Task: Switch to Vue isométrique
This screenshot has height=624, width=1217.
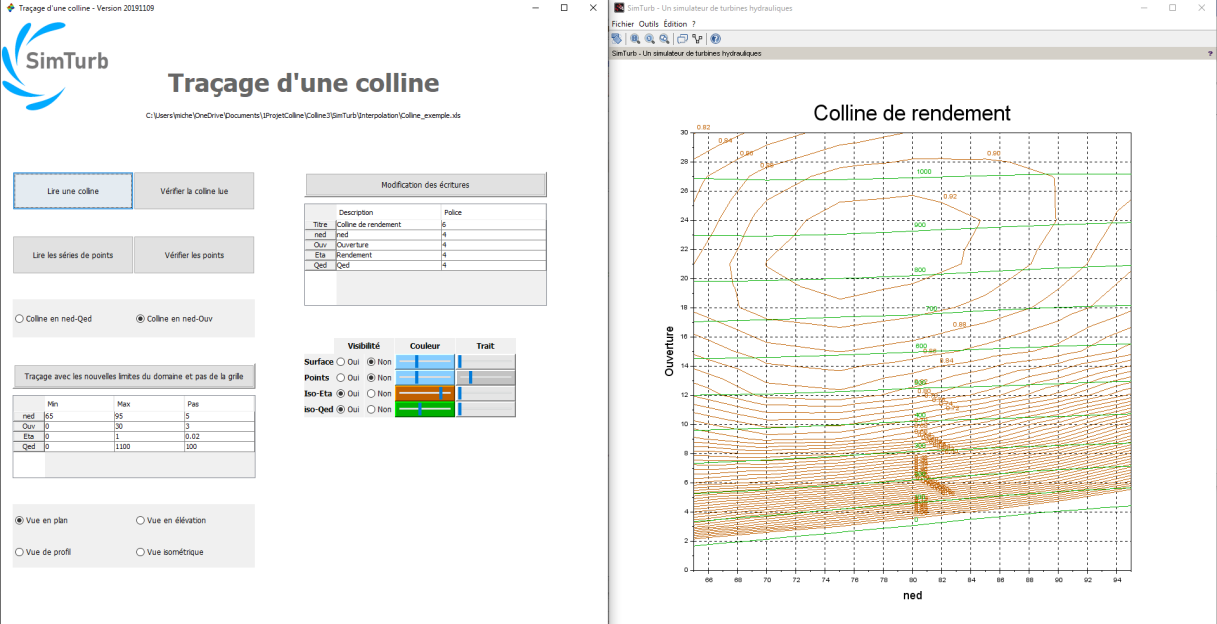Action: [140, 552]
